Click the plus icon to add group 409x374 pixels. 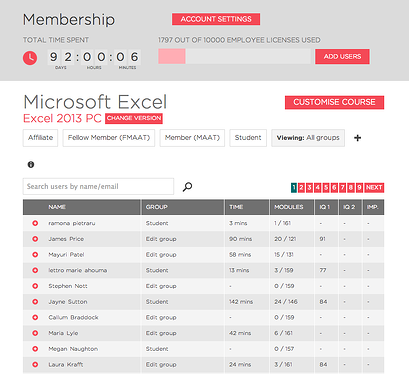[357, 138]
